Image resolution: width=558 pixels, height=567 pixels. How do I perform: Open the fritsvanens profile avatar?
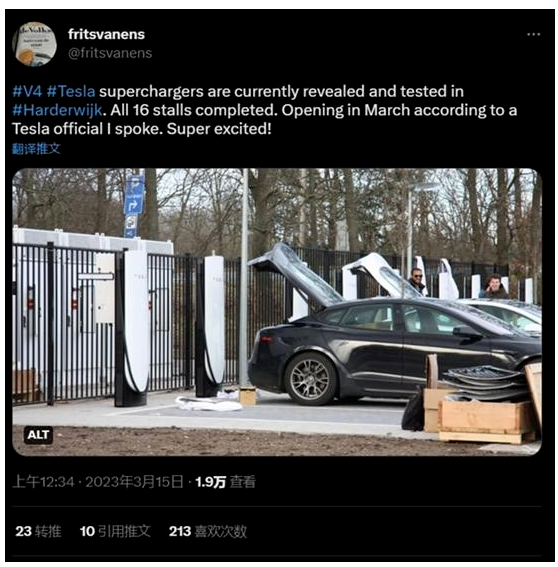tap(34, 44)
